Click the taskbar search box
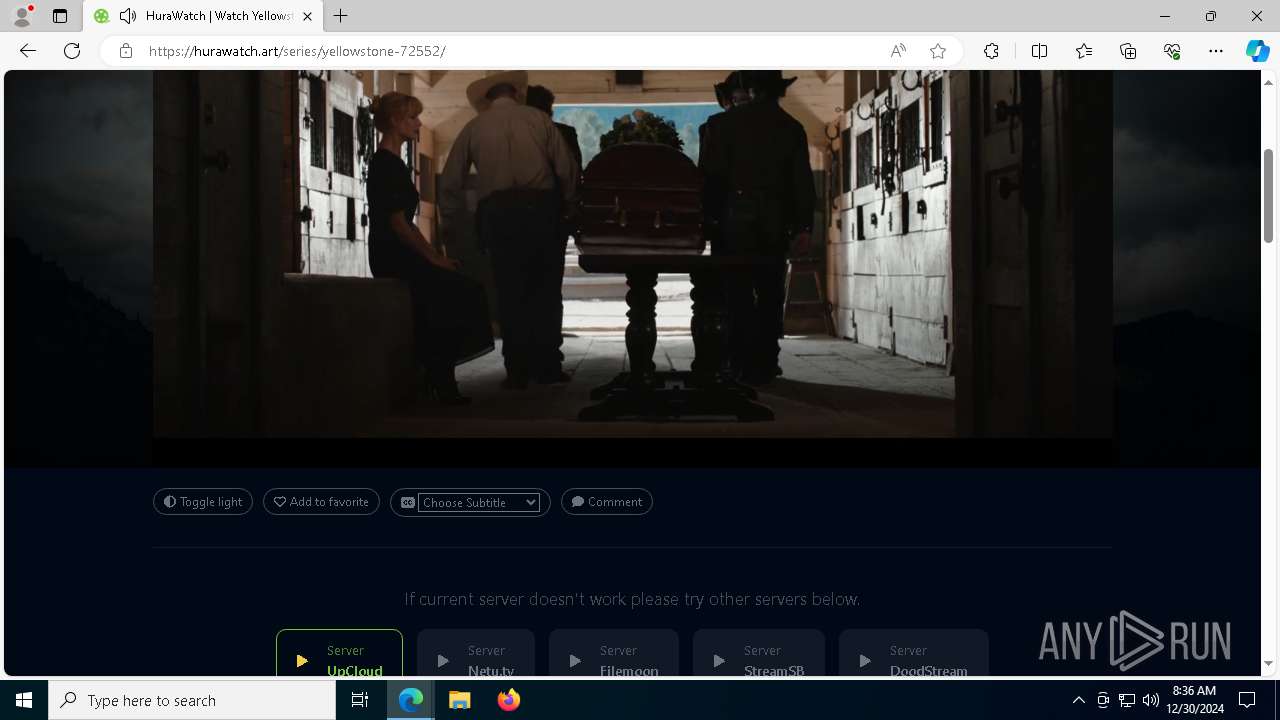 tap(192, 700)
